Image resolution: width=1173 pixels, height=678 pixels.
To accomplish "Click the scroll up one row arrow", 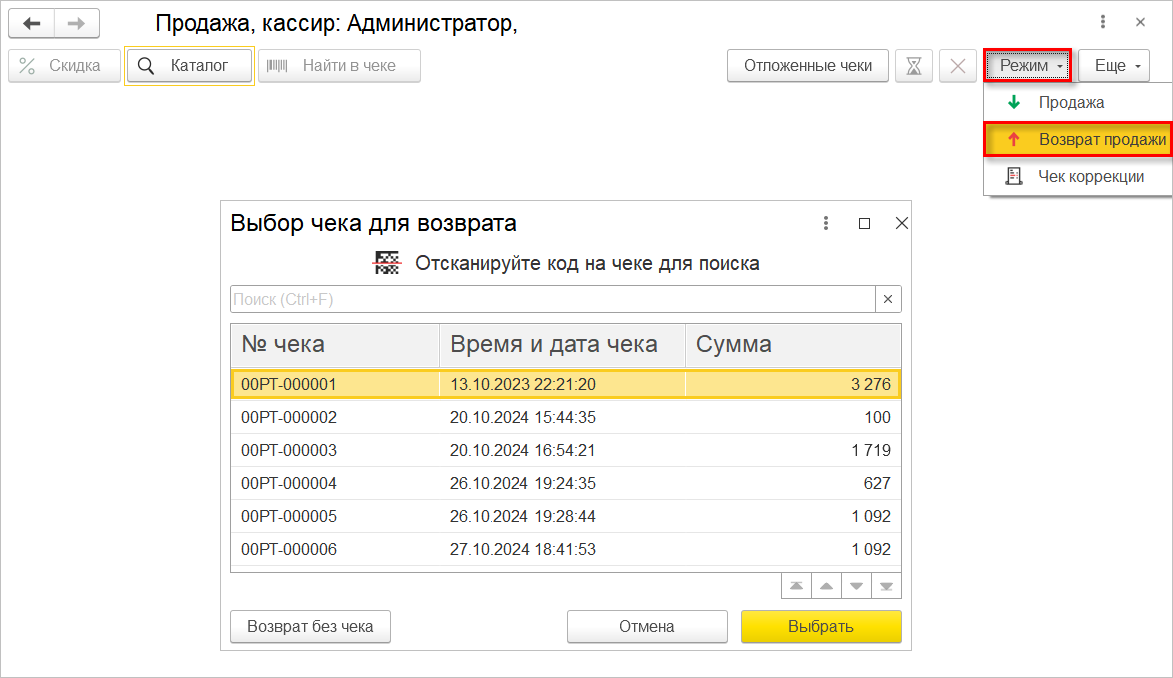I will (x=825, y=585).
